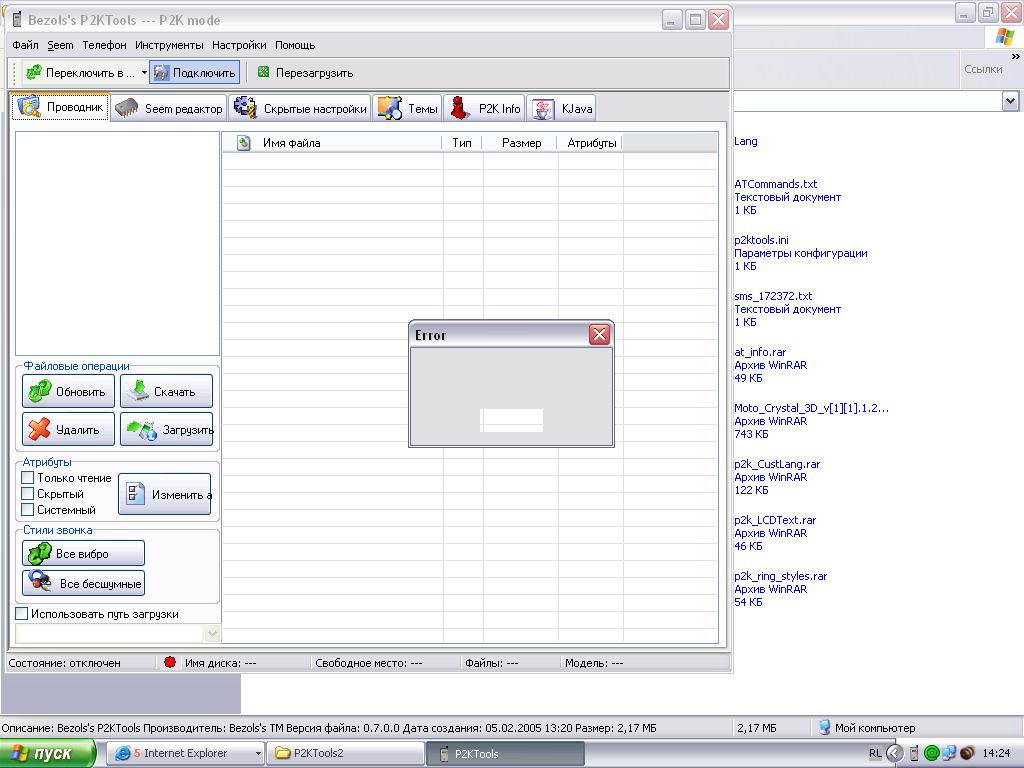Open ATCommands.txt in the background folder window

pyautogui.click(x=775, y=184)
